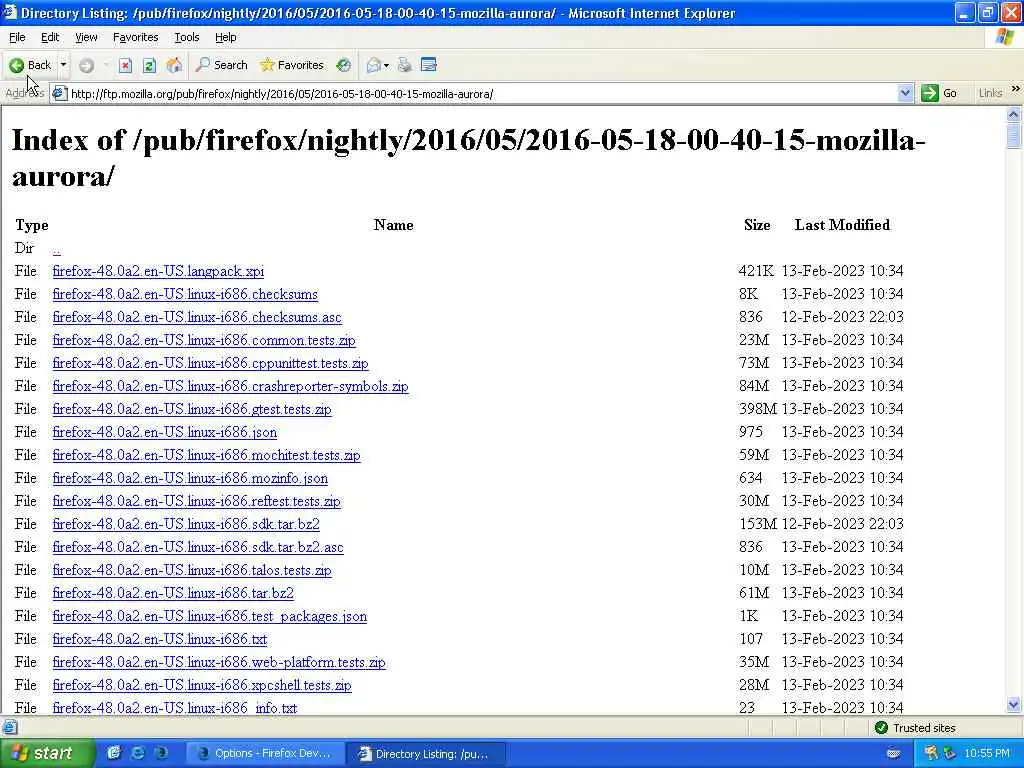Click the greyed Forward arrow button

click(86, 65)
